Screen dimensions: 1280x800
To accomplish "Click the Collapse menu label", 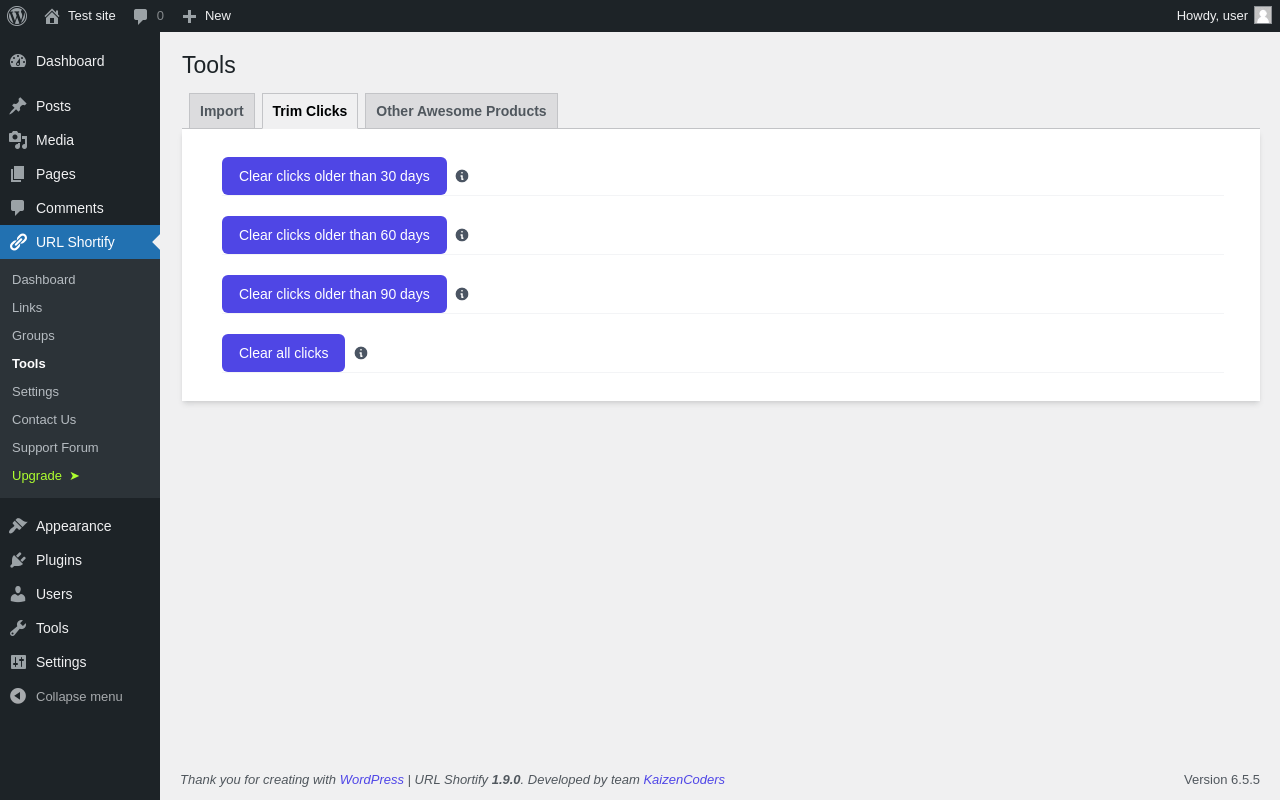I will tap(79, 696).
